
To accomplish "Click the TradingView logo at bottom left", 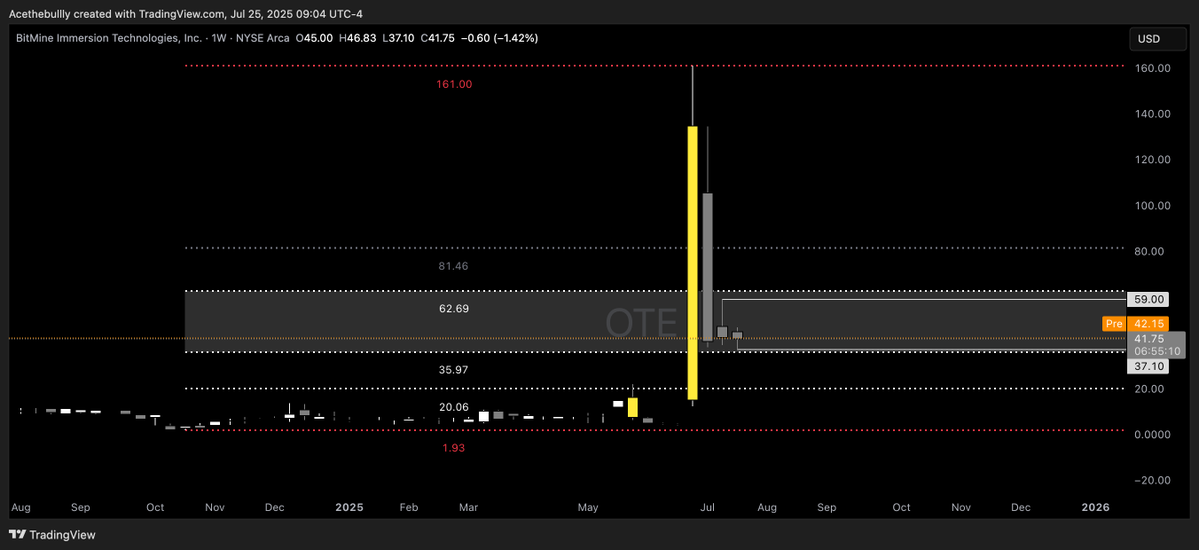I will (52, 535).
